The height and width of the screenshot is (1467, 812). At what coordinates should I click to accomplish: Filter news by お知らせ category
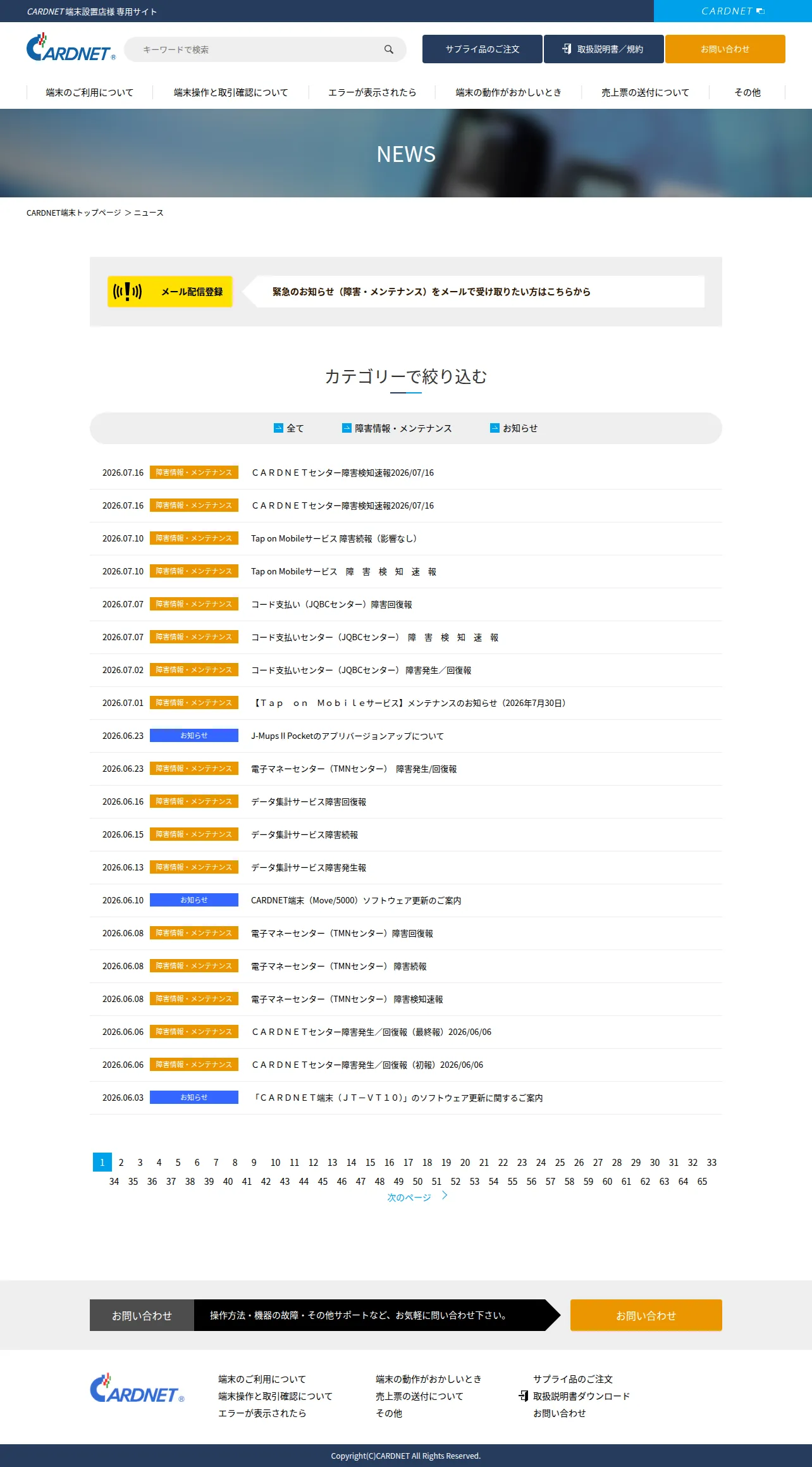pyautogui.click(x=514, y=428)
